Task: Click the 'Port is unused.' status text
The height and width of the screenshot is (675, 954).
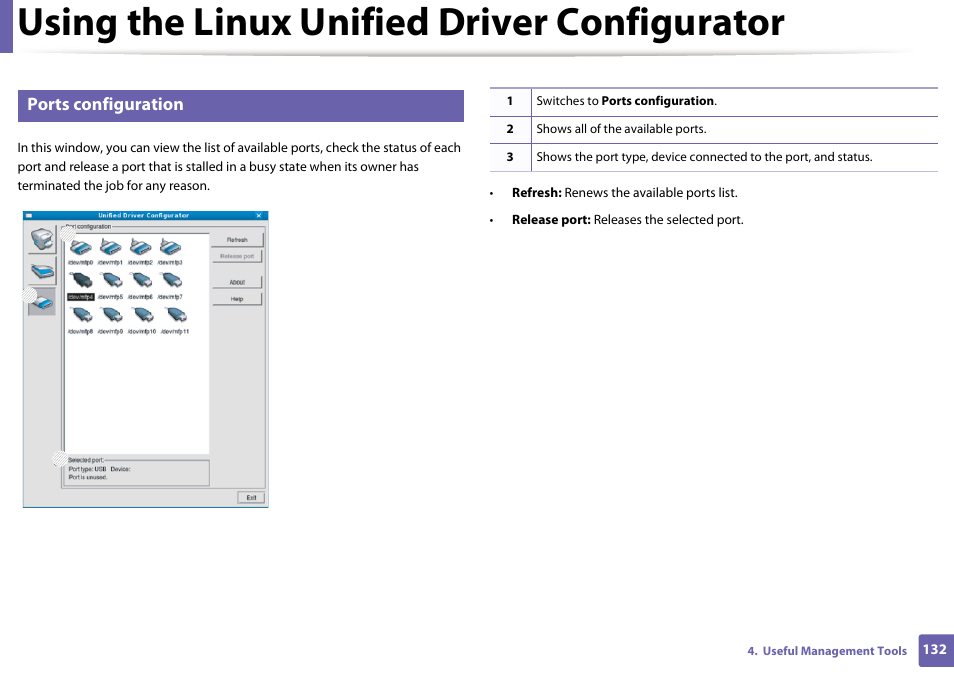Action: click(x=88, y=478)
